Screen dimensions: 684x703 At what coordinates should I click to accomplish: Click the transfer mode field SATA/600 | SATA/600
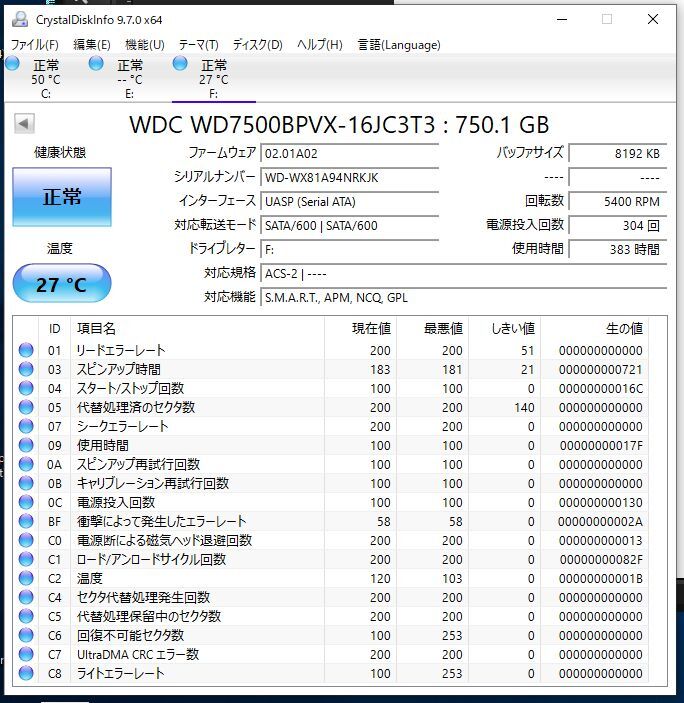tap(349, 226)
